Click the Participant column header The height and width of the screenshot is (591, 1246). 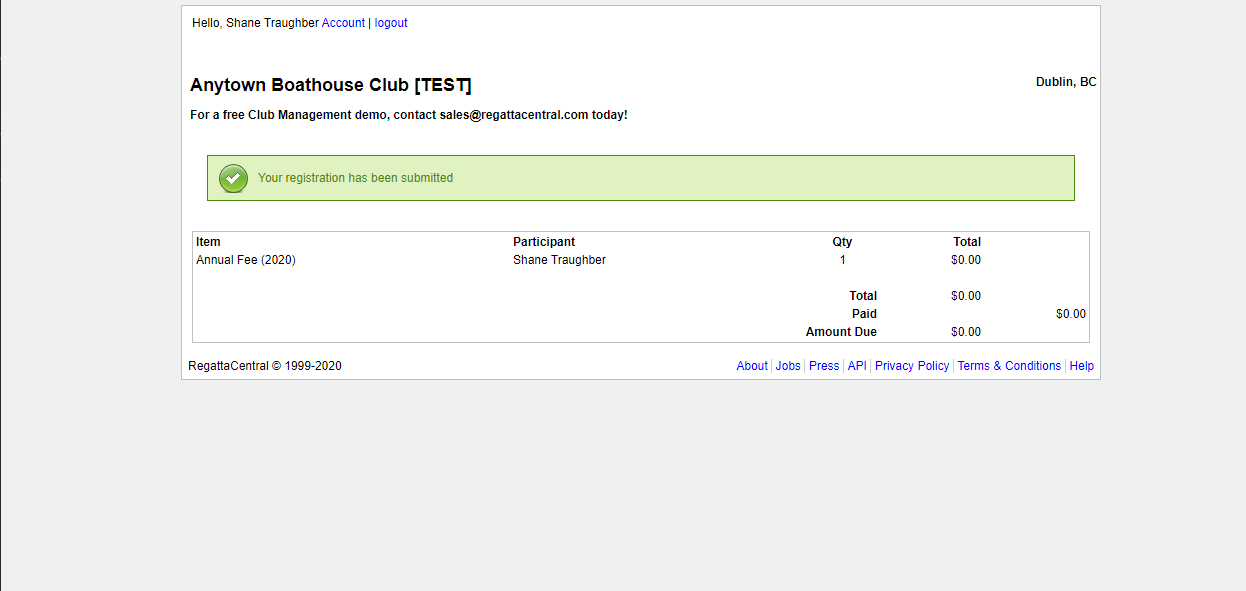point(544,242)
